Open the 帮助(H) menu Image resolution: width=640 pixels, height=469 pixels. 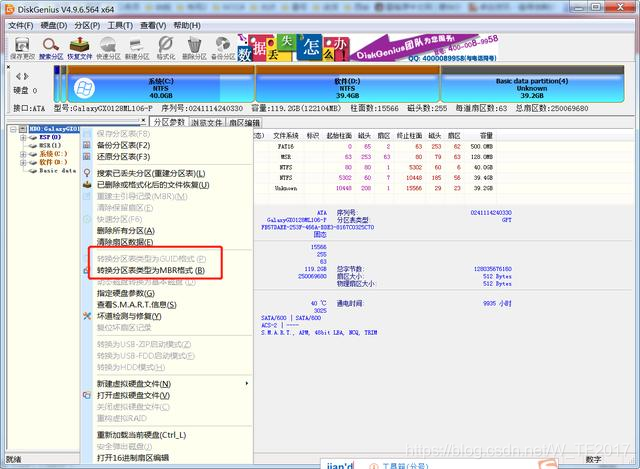(187, 26)
